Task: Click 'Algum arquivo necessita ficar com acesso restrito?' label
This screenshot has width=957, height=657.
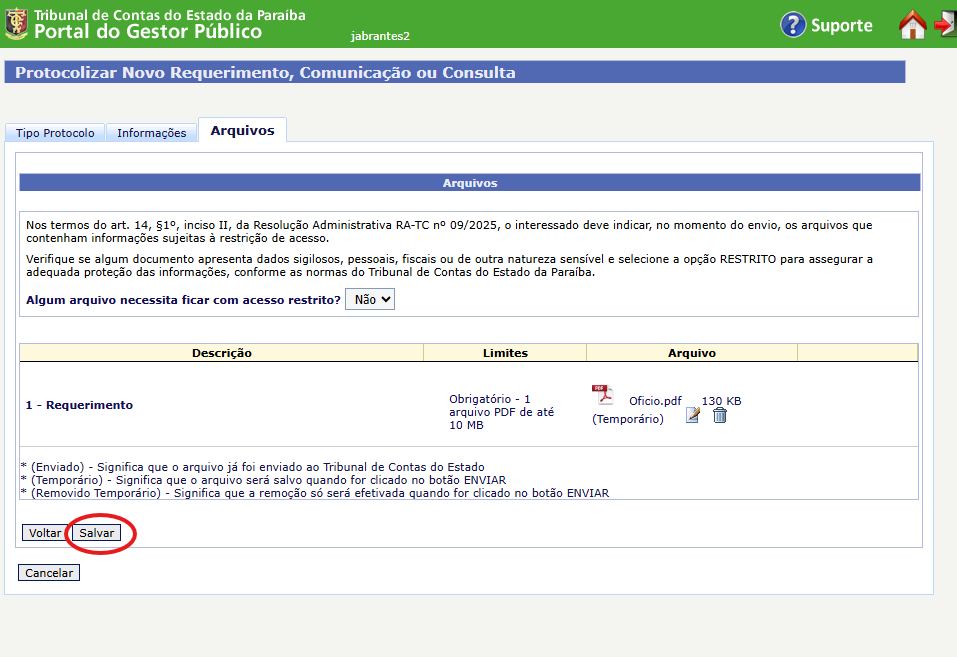Action: pos(183,300)
